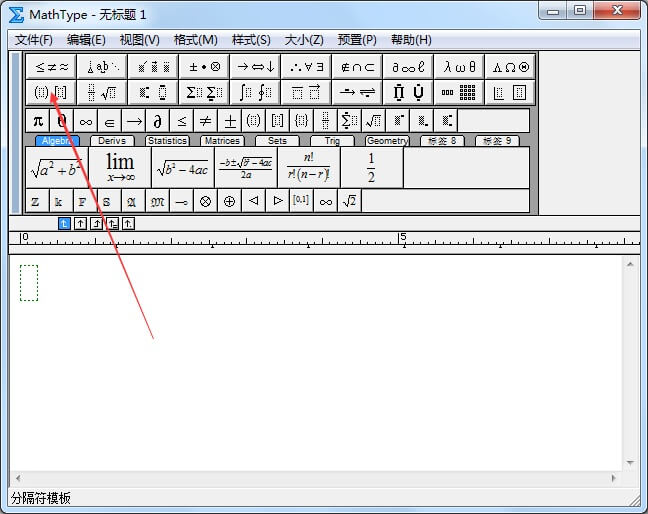Open the uppercase Greek palette (ΛΩ)
The height and width of the screenshot is (514, 648).
510,67
